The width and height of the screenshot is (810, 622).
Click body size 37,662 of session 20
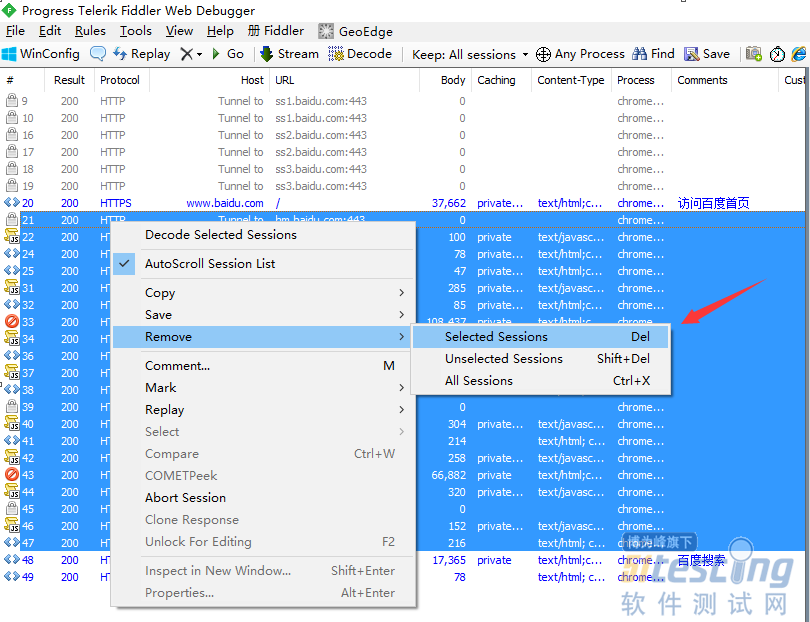click(449, 204)
